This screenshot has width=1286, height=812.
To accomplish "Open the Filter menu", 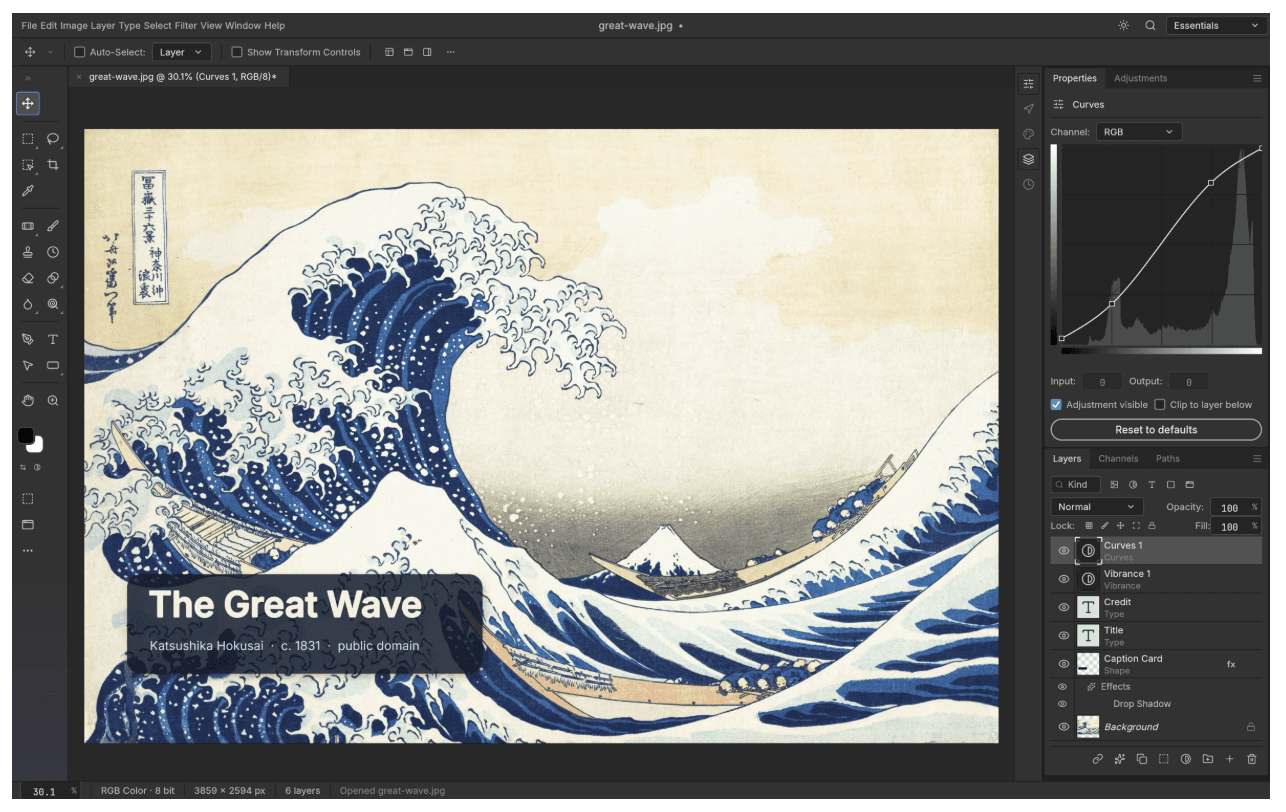I will 186,26.
